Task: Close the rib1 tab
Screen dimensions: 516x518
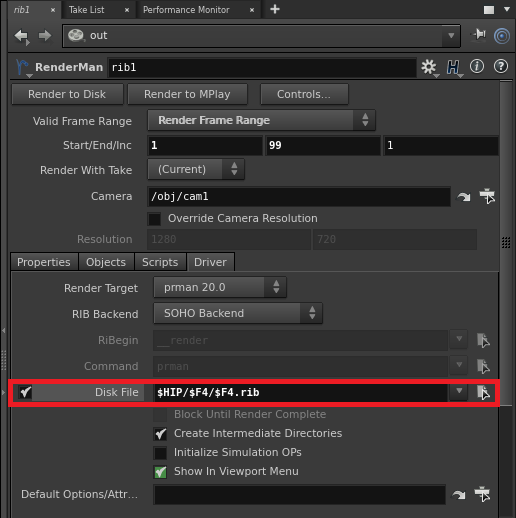Action: pyautogui.click(x=53, y=10)
